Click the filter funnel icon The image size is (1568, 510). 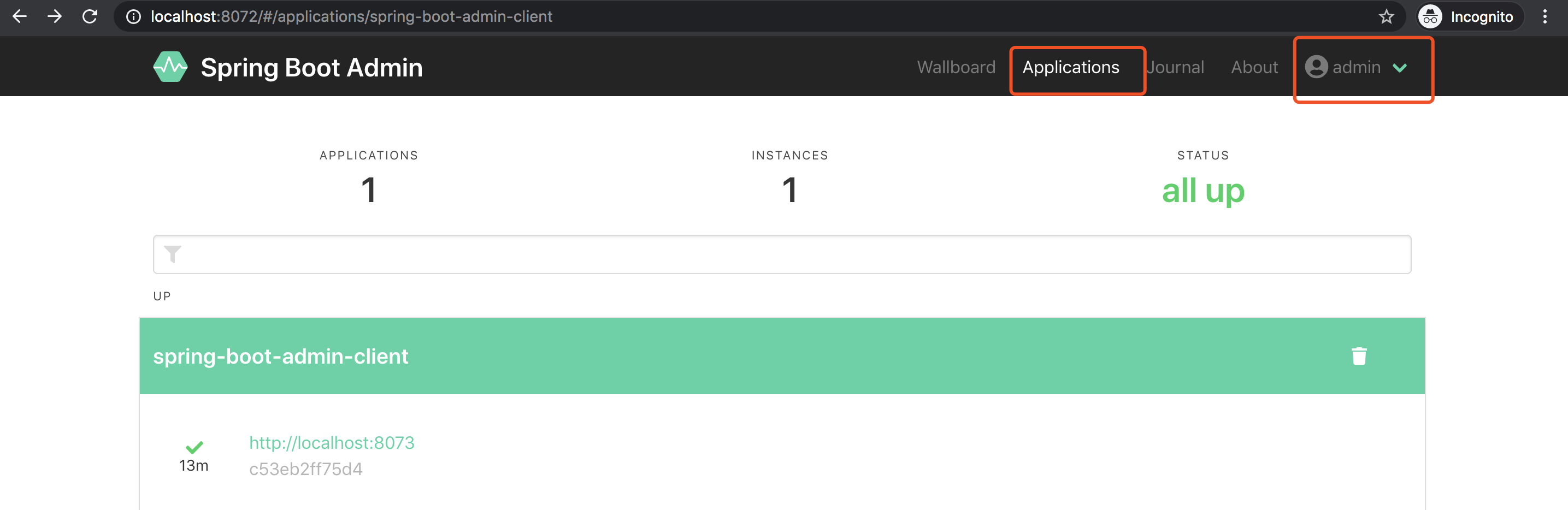[173, 254]
